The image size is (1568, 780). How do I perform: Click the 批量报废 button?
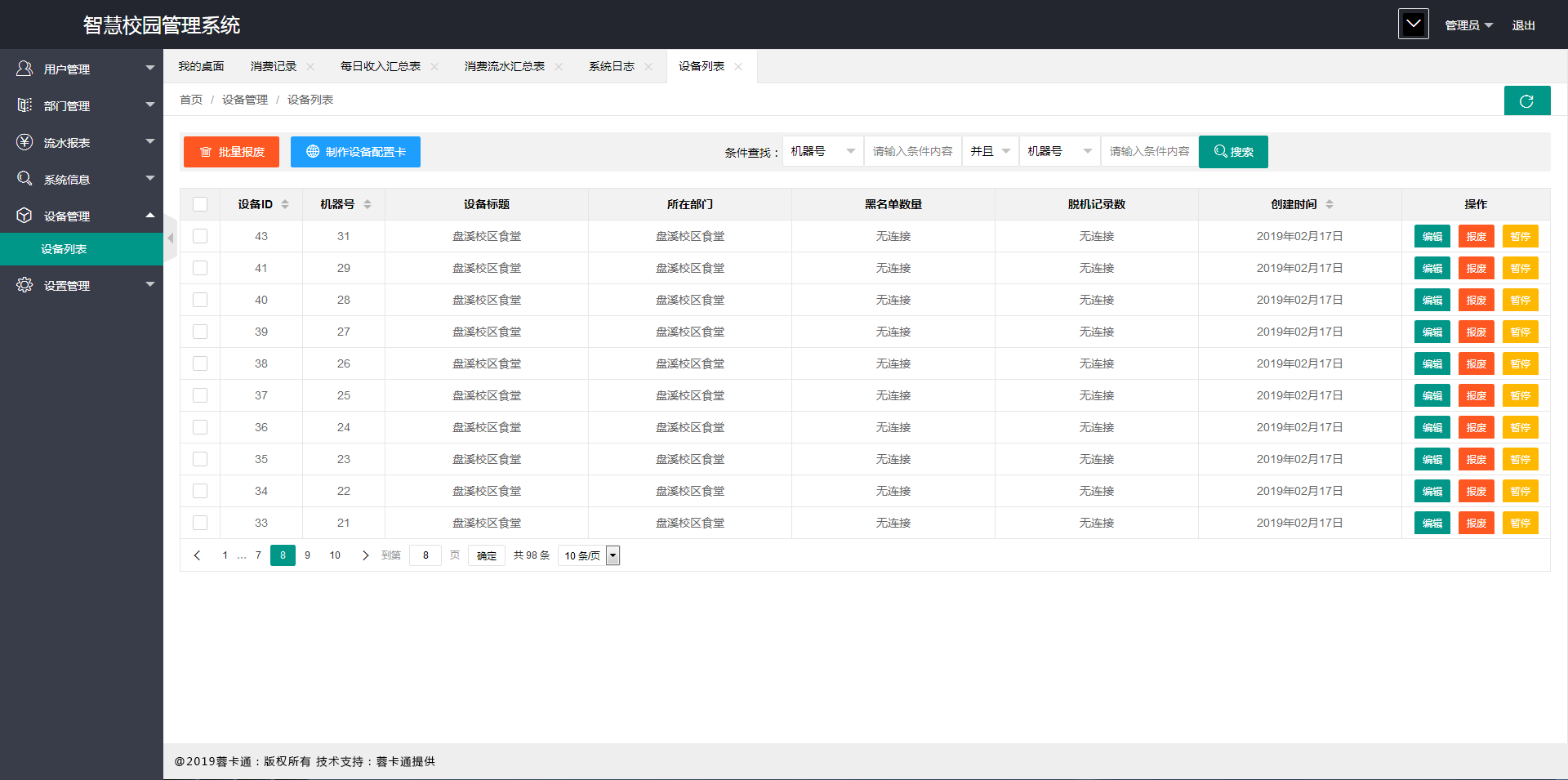[231, 152]
